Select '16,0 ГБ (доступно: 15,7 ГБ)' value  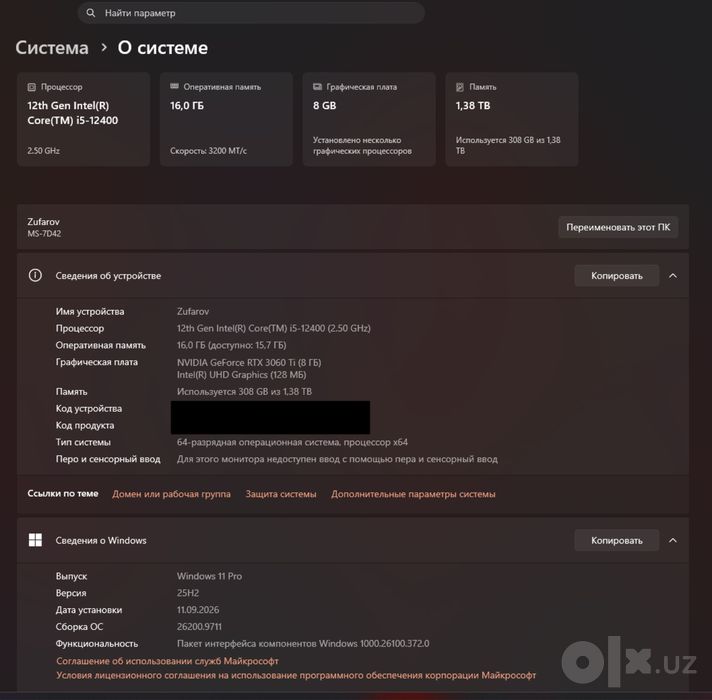tap(231, 345)
